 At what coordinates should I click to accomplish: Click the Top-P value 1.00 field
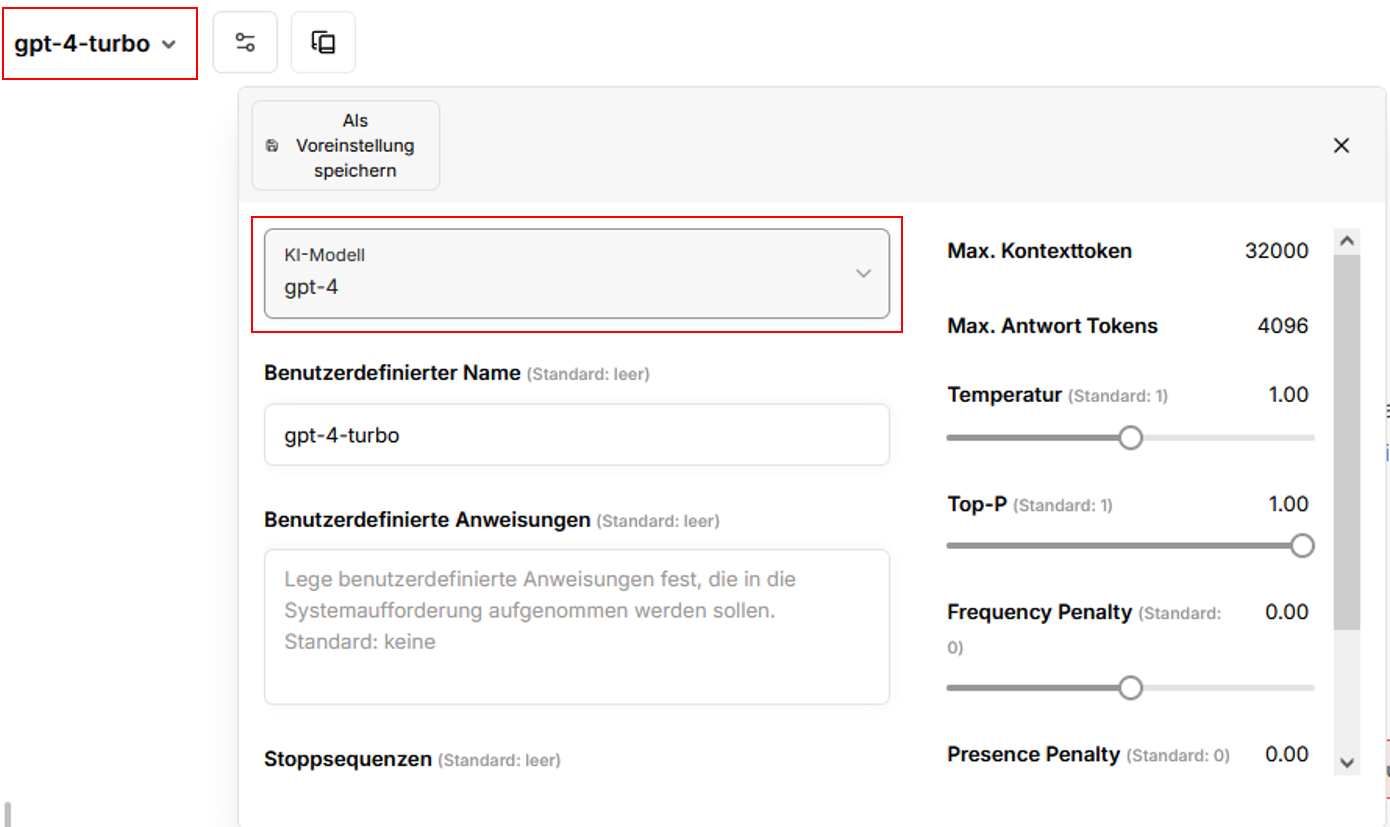1288,504
